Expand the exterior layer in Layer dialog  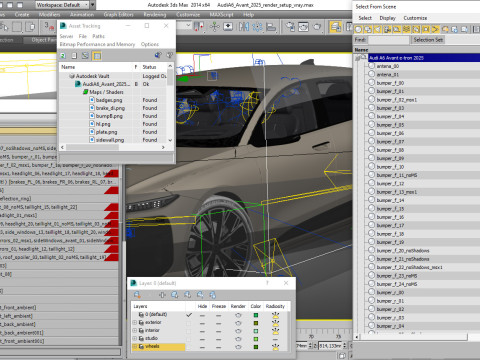tap(135, 322)
